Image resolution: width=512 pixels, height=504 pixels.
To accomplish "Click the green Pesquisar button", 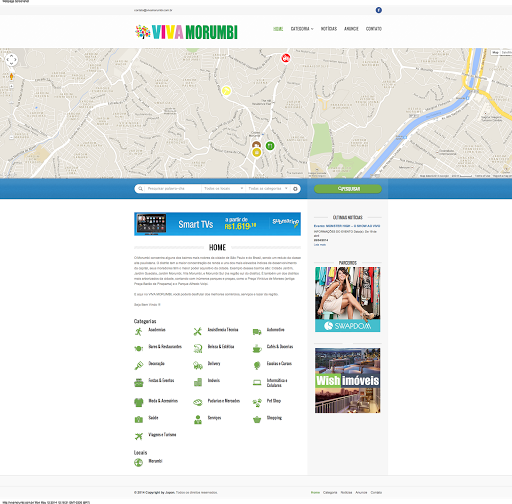I will point(348,189).
